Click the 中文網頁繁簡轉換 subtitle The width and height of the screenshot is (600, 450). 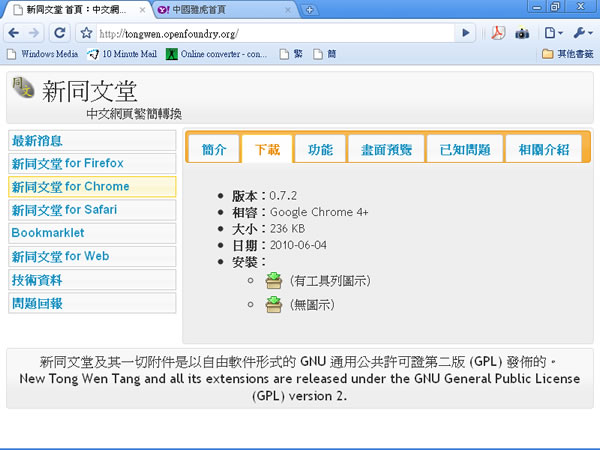[x=134, y=114]
